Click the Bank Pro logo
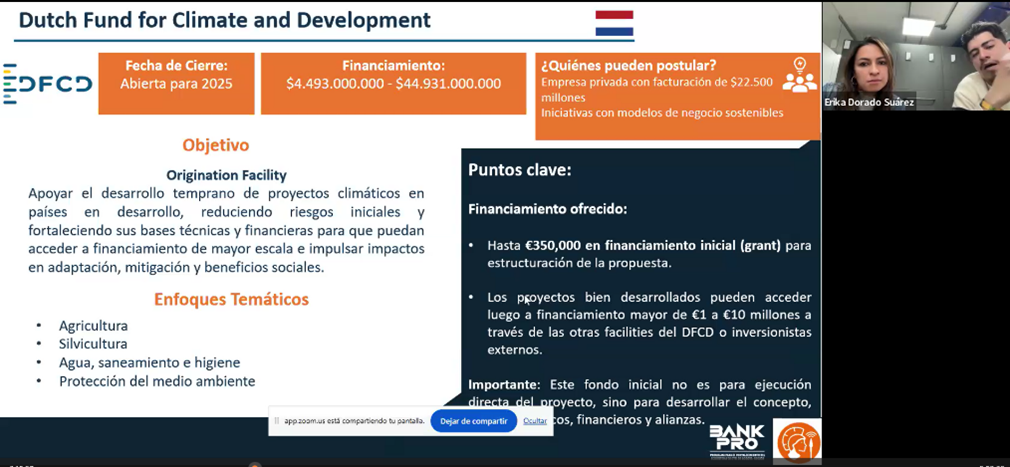Viewport: 1010px width, 467px height. click(737, 440)
